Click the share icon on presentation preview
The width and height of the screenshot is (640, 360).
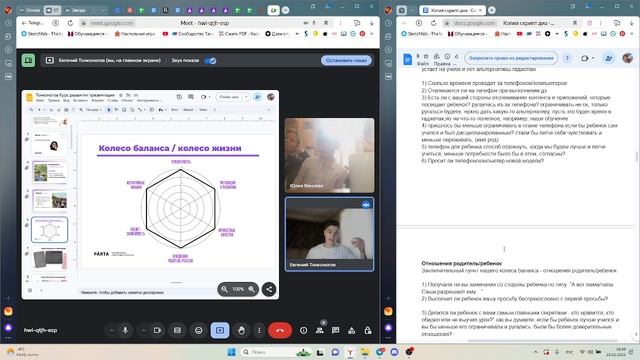click(269, 289)
